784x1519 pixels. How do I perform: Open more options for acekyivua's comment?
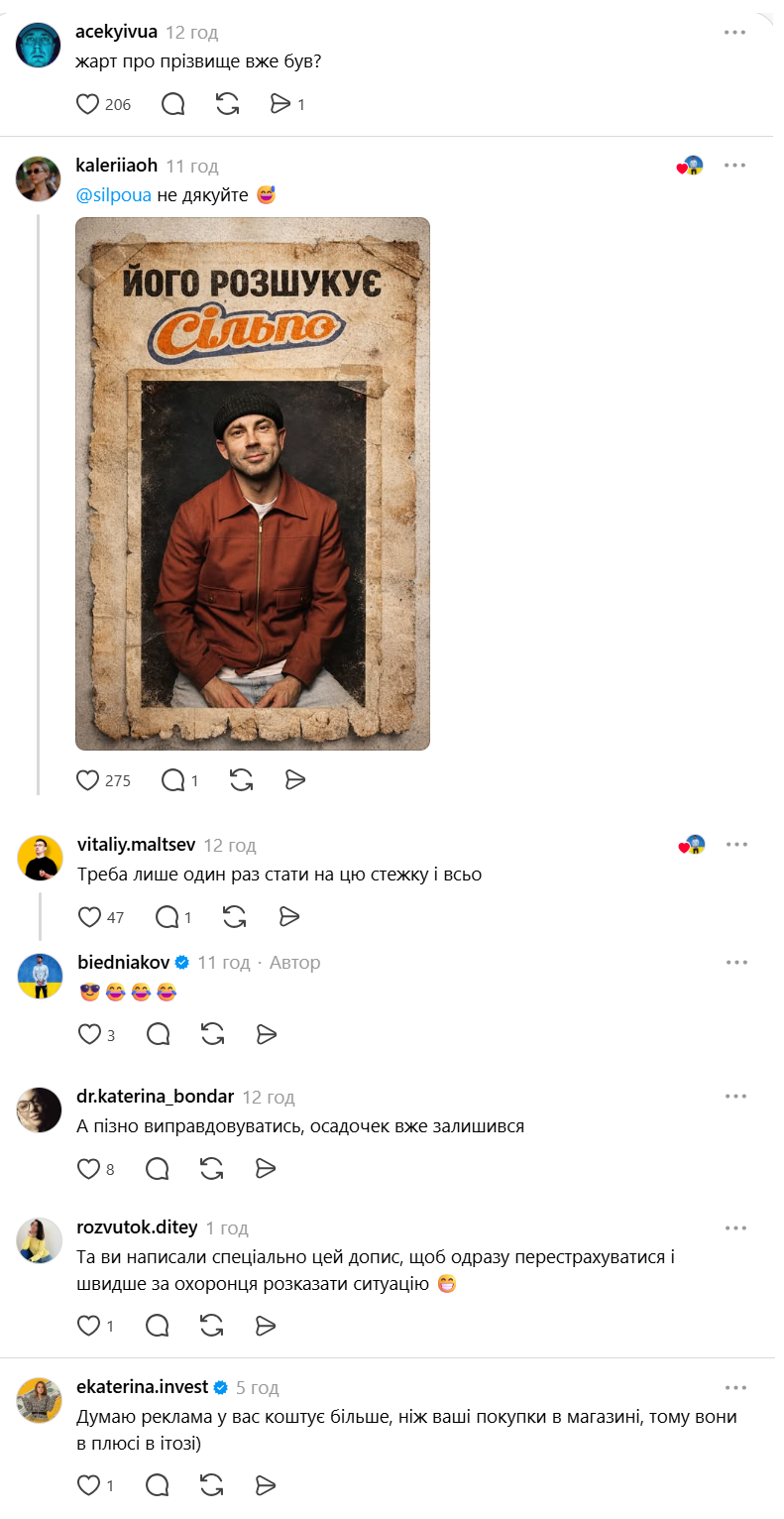[734, 32]
